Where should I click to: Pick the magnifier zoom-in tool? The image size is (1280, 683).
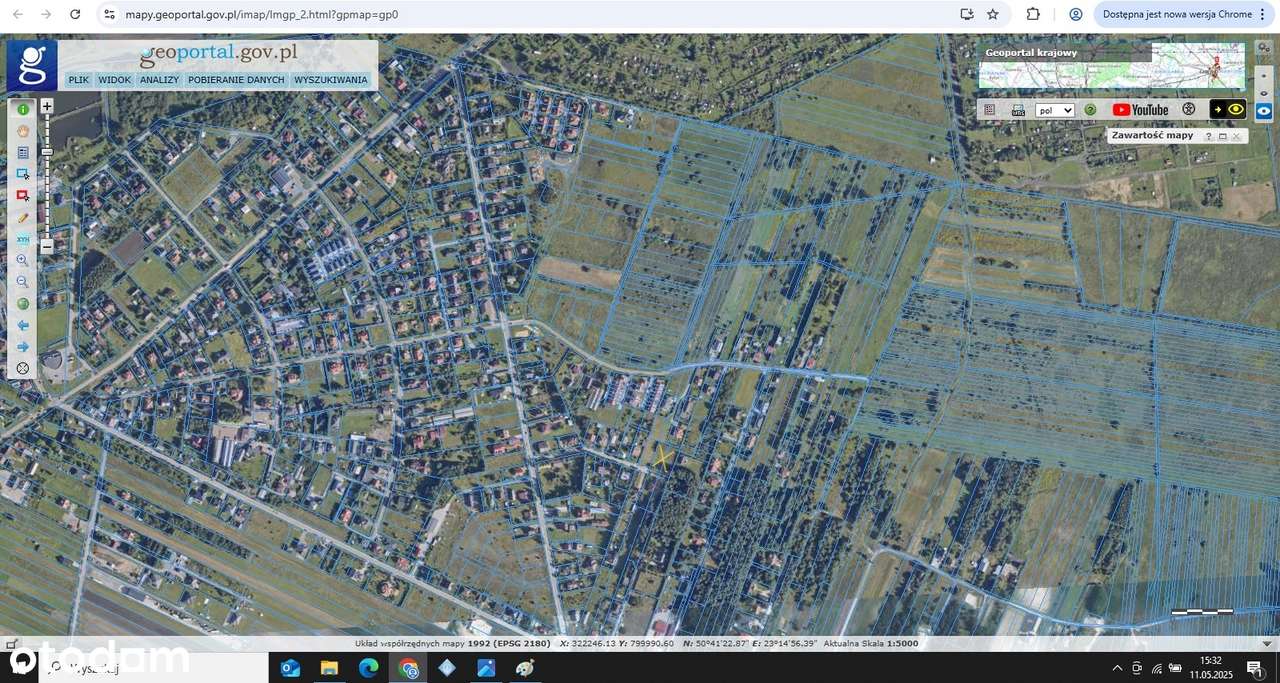point(23,260)
